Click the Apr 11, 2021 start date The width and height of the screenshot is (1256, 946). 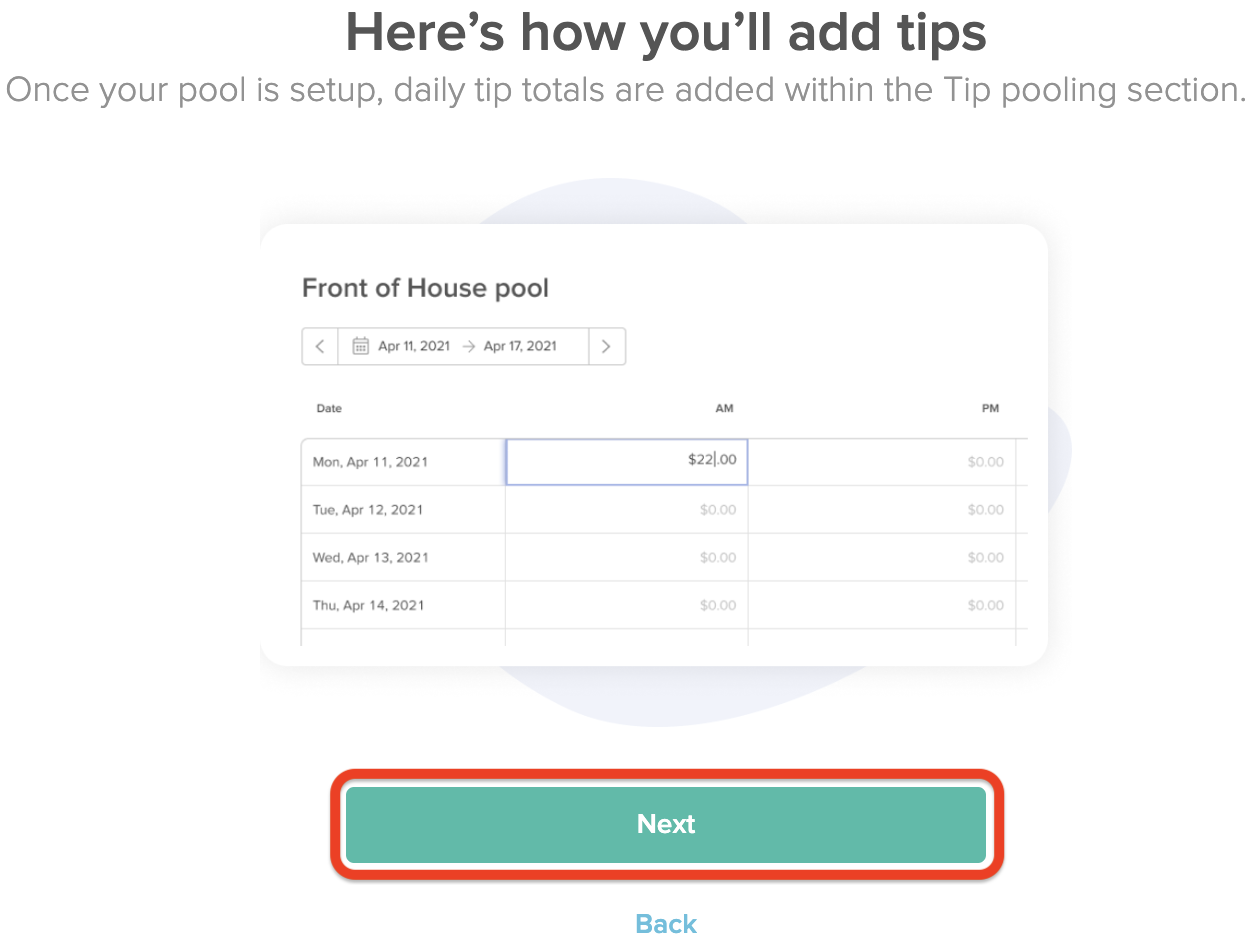pos(412,345)
